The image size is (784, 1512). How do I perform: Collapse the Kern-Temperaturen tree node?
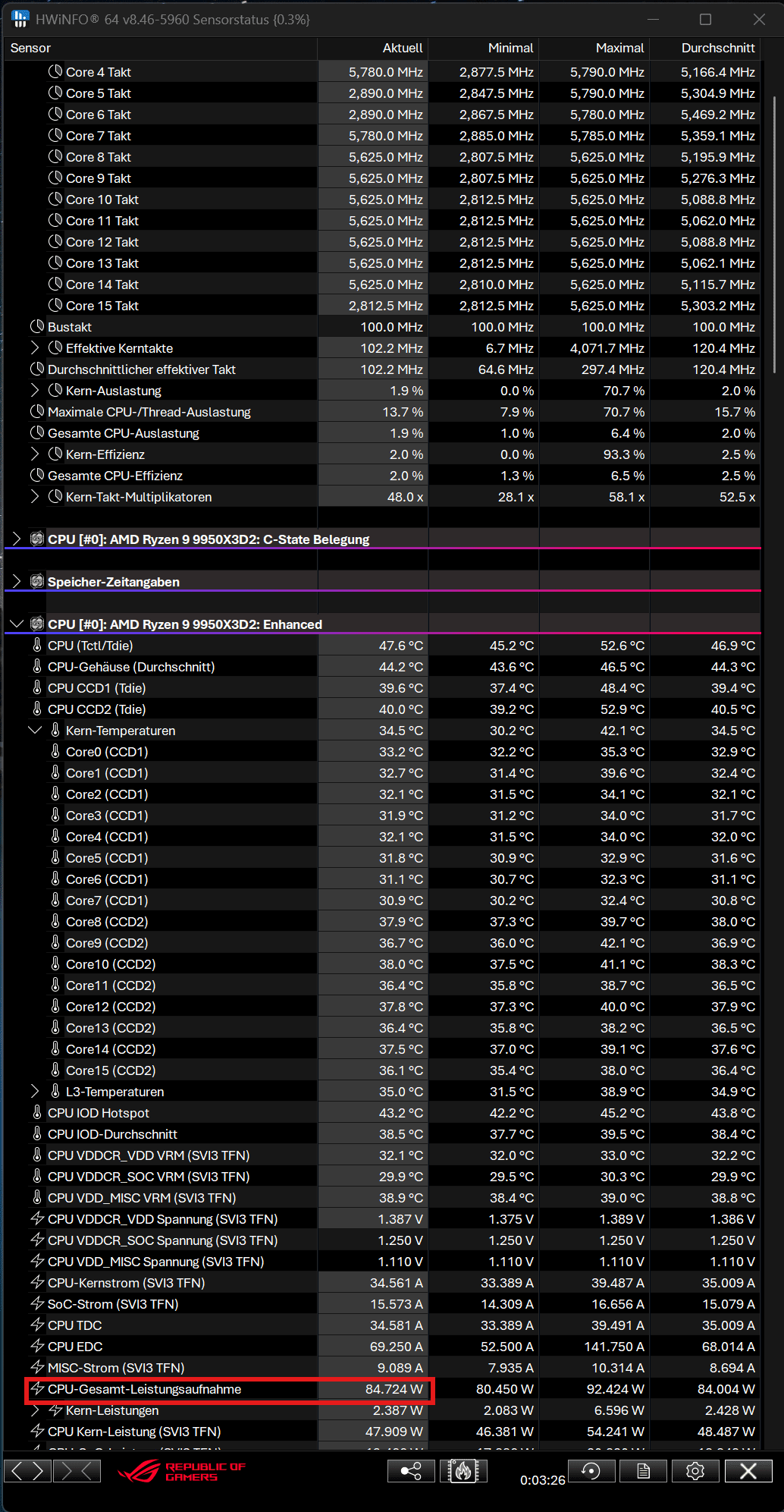[35, 730]
